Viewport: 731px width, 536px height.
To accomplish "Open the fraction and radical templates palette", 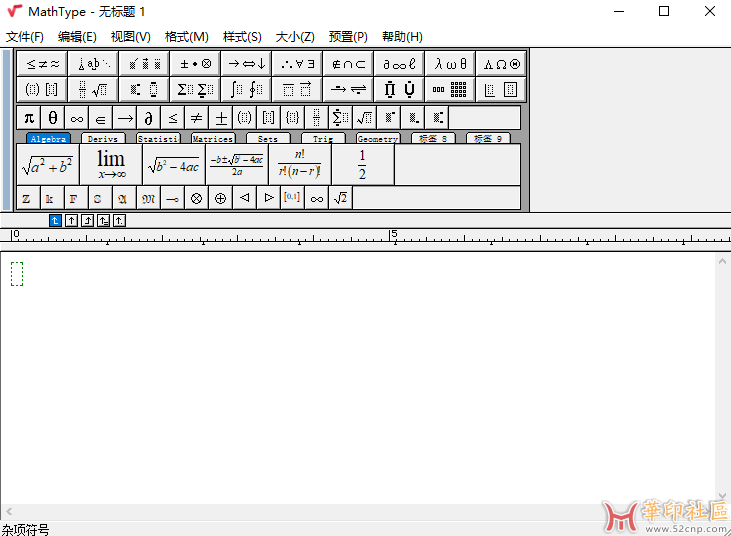I will [93, 89].
